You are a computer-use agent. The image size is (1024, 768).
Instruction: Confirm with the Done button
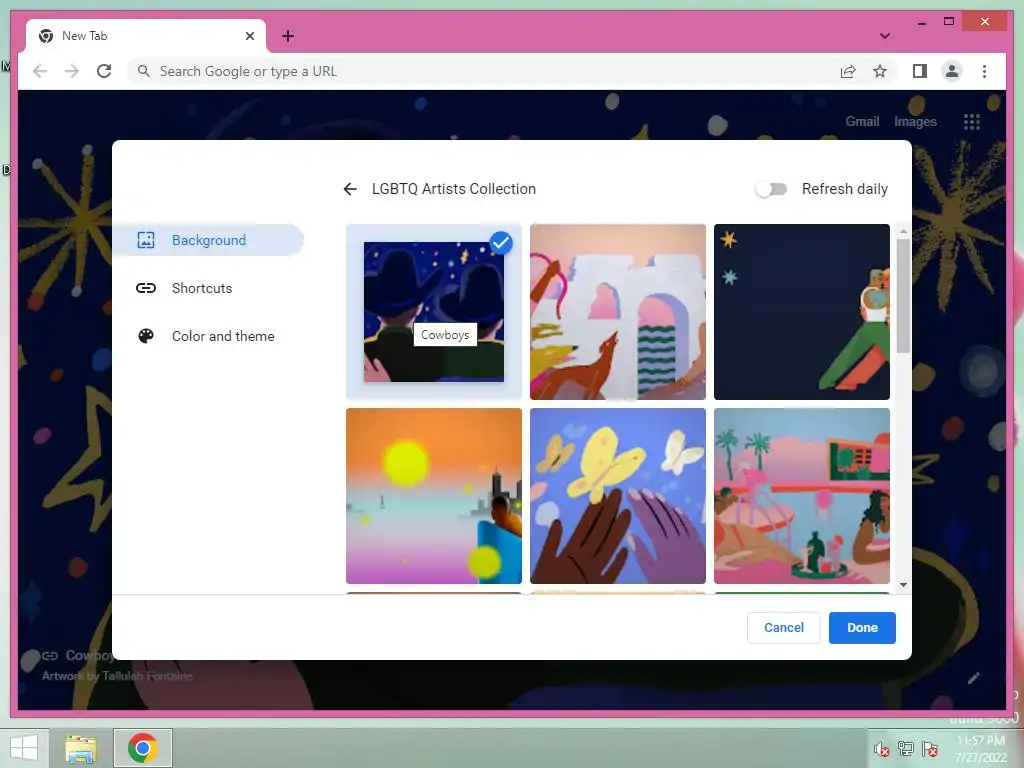pyautogui.click(x=862, y=628)
